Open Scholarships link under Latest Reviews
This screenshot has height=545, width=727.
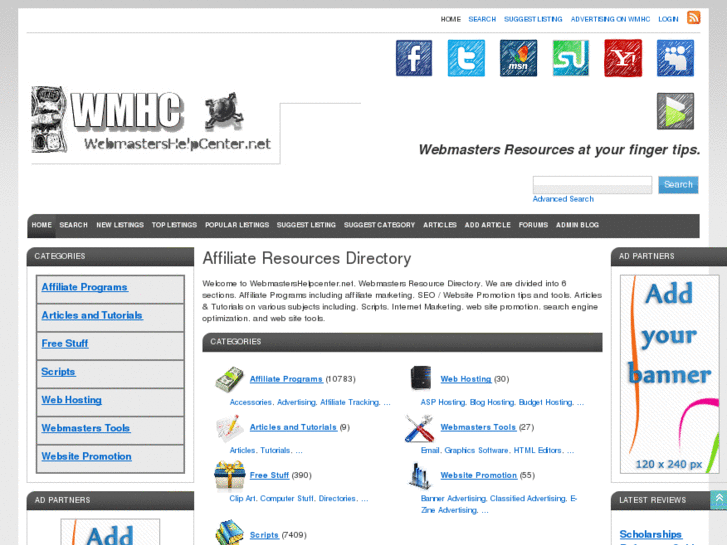point(650,534)
